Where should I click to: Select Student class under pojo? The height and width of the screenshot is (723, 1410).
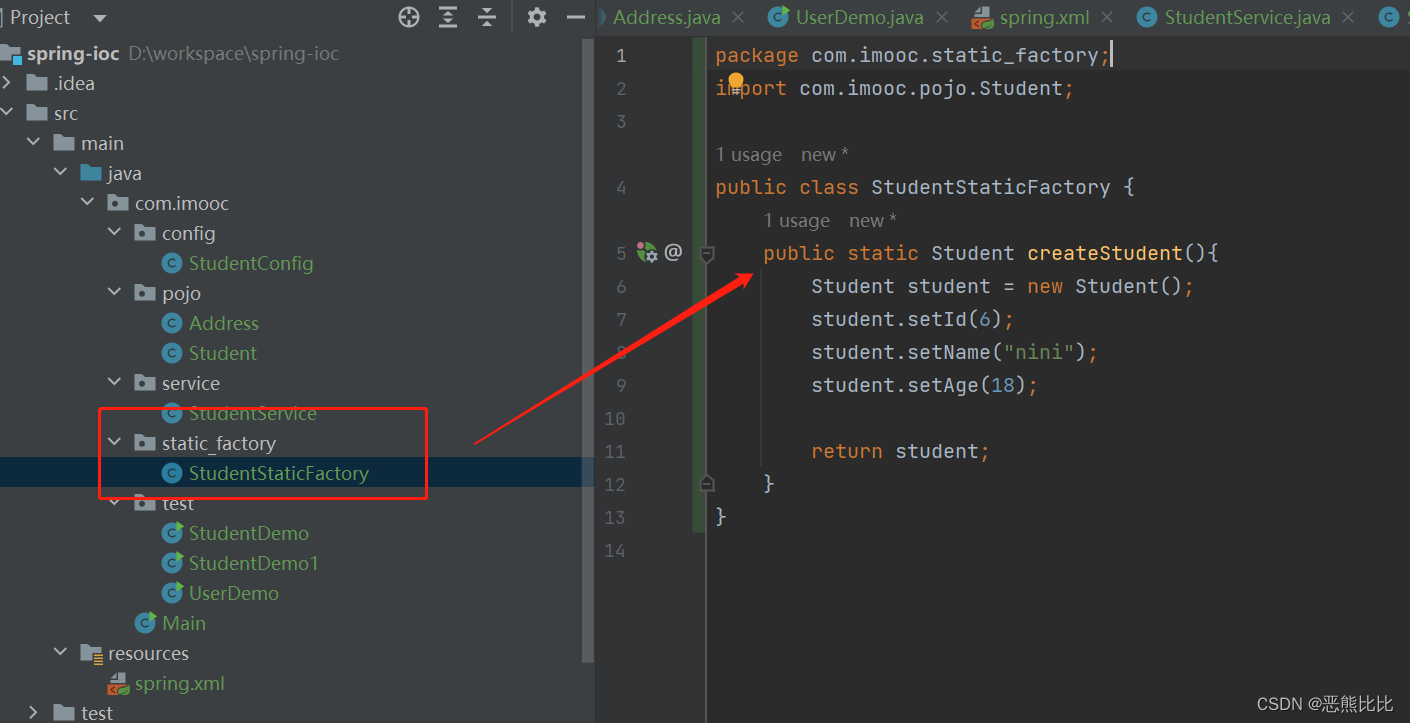tap(223, 353)
